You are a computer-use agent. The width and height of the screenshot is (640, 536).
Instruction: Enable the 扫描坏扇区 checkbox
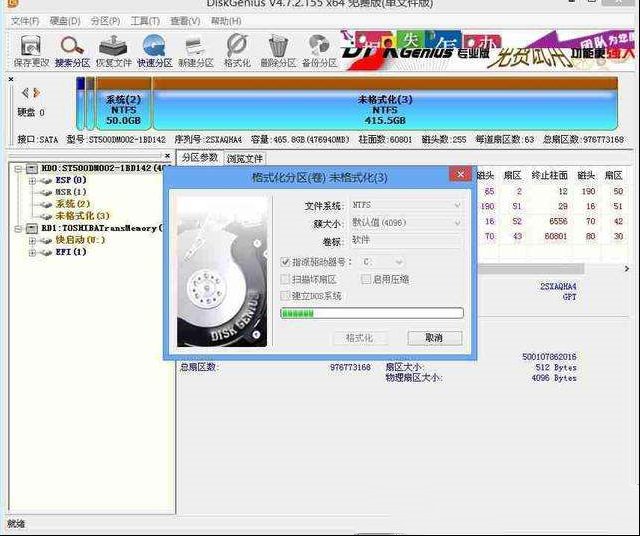(x=285, y=279)
